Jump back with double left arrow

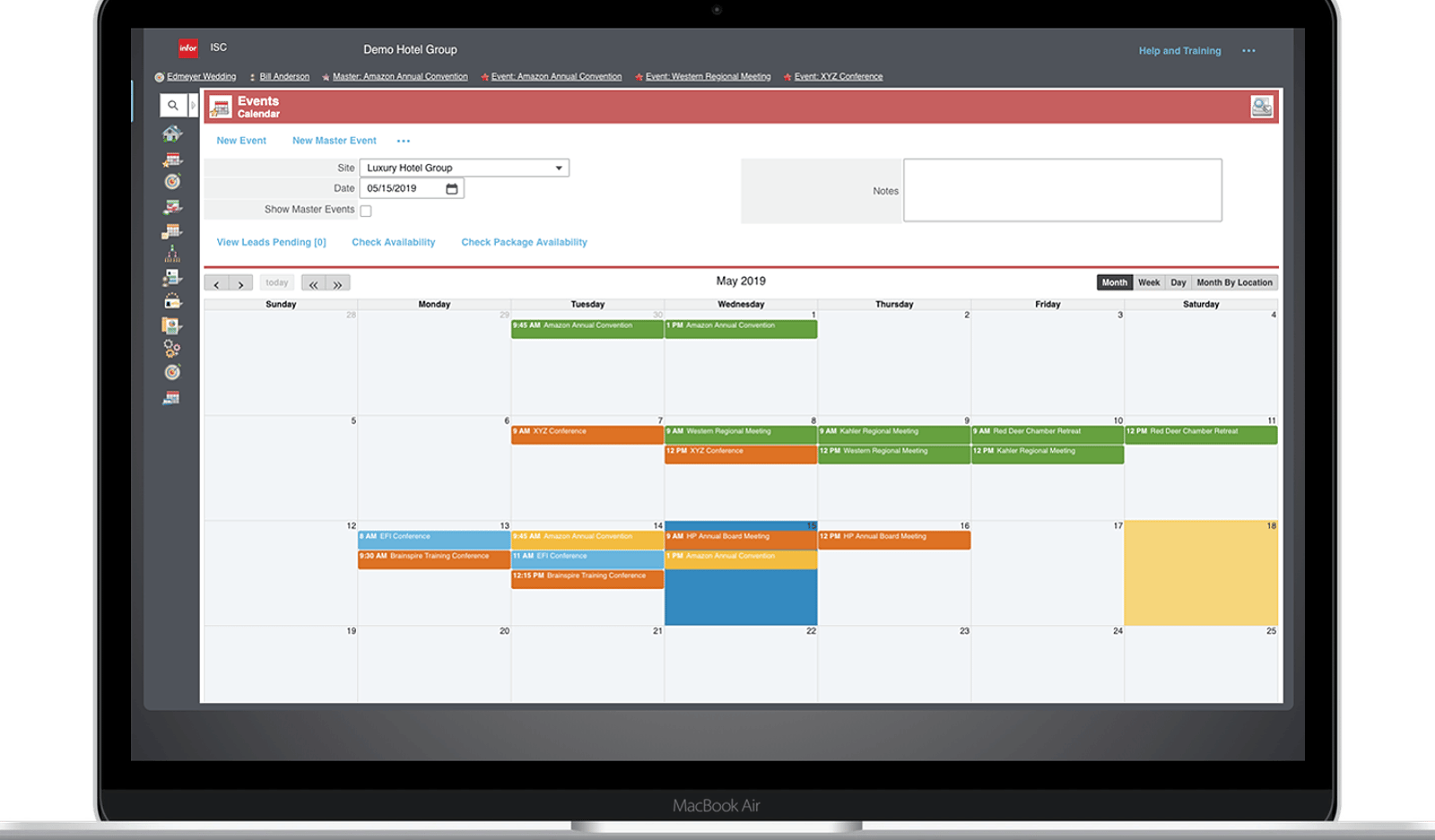(313, 283)
